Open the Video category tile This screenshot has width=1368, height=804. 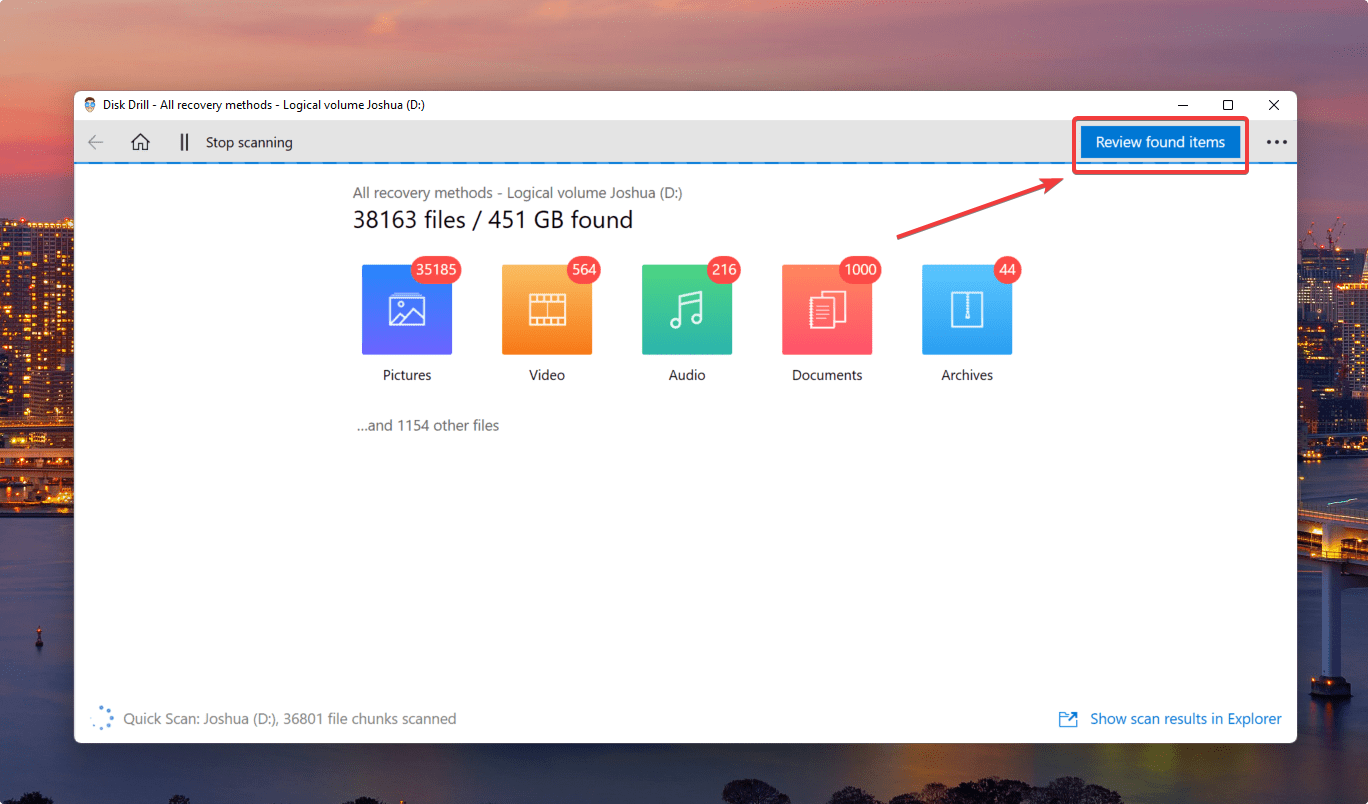click(547, 310)
